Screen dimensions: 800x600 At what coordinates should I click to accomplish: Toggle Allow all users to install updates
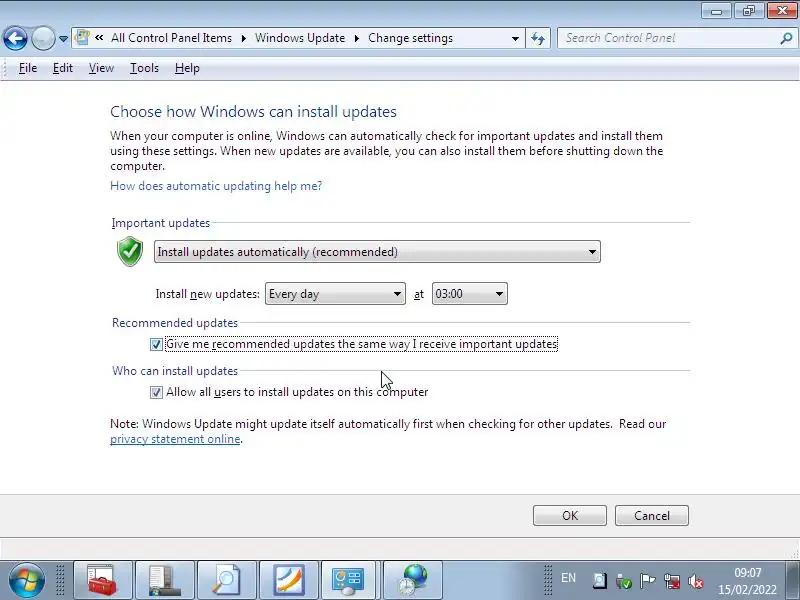tap(156, 392)
